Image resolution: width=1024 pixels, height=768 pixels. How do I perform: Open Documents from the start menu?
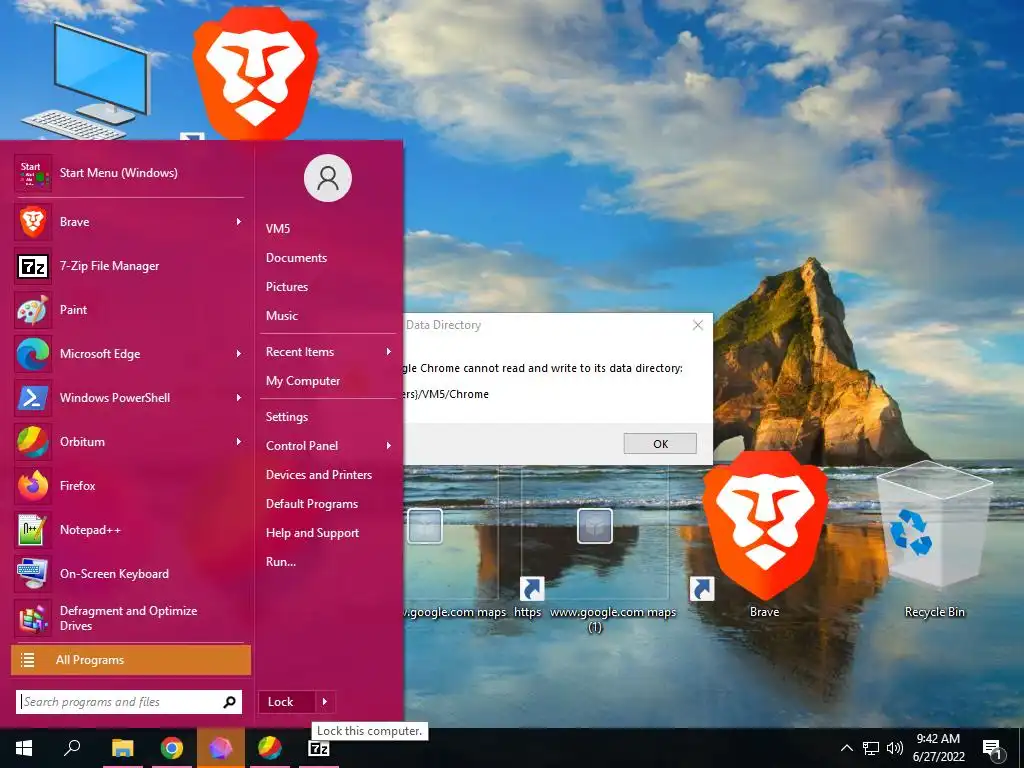(x=296, y=258)
